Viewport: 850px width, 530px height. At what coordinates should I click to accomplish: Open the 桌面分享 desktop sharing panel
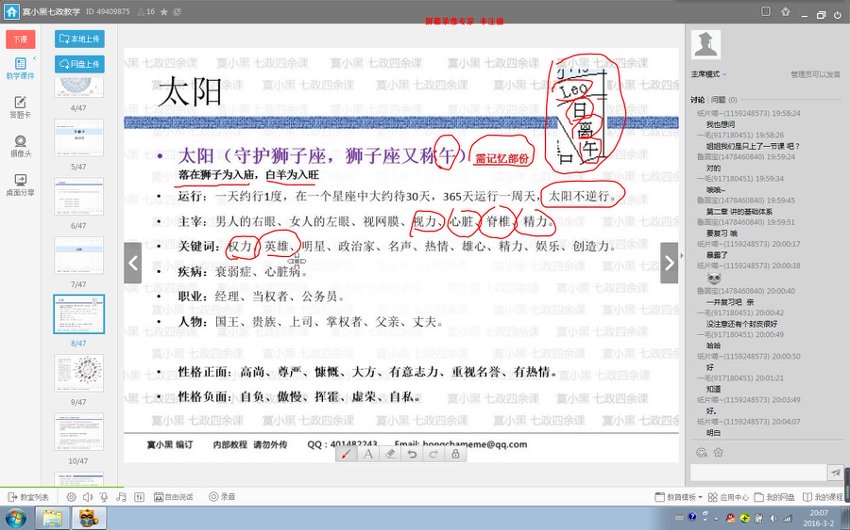(x=20, y=185)
